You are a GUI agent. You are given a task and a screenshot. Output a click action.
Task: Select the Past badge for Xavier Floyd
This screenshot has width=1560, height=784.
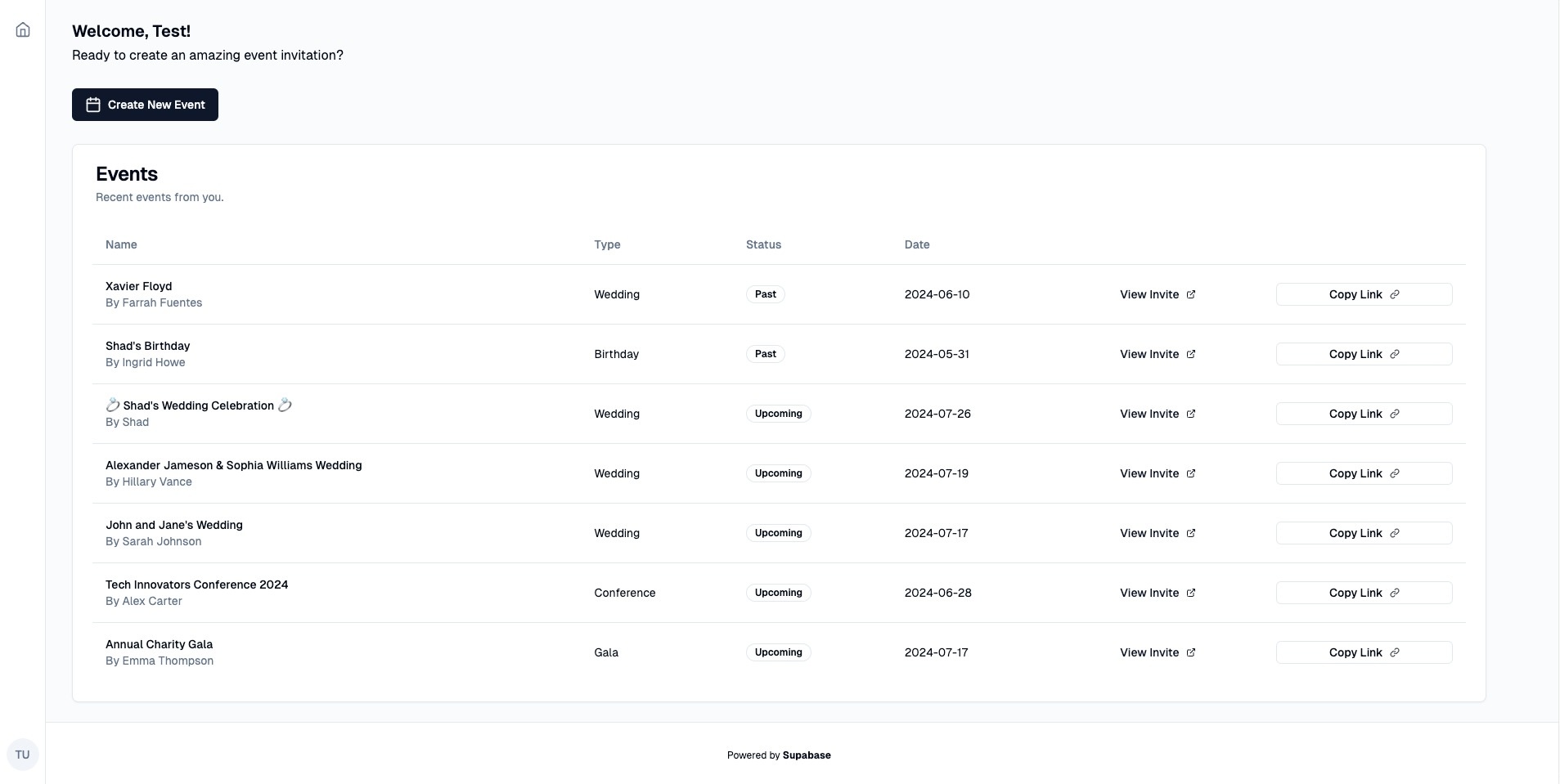[x=765, y=294]
